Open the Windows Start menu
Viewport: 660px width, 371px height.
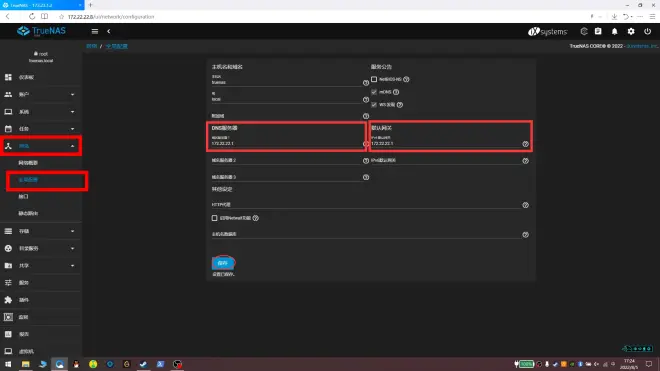tap(8, 364)
